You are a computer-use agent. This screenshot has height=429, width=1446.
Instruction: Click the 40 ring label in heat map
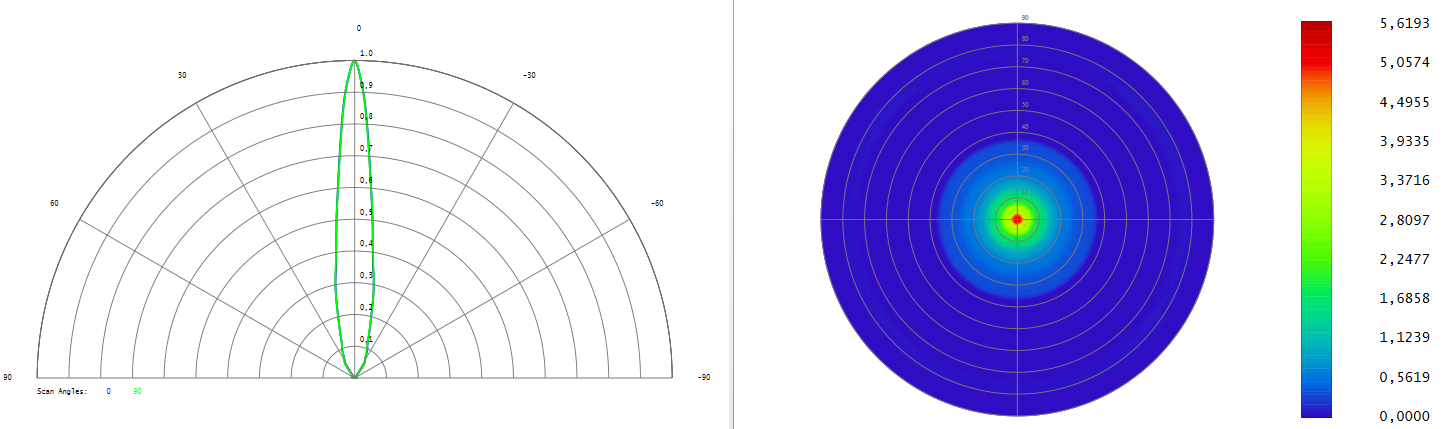pos(1025,127)
